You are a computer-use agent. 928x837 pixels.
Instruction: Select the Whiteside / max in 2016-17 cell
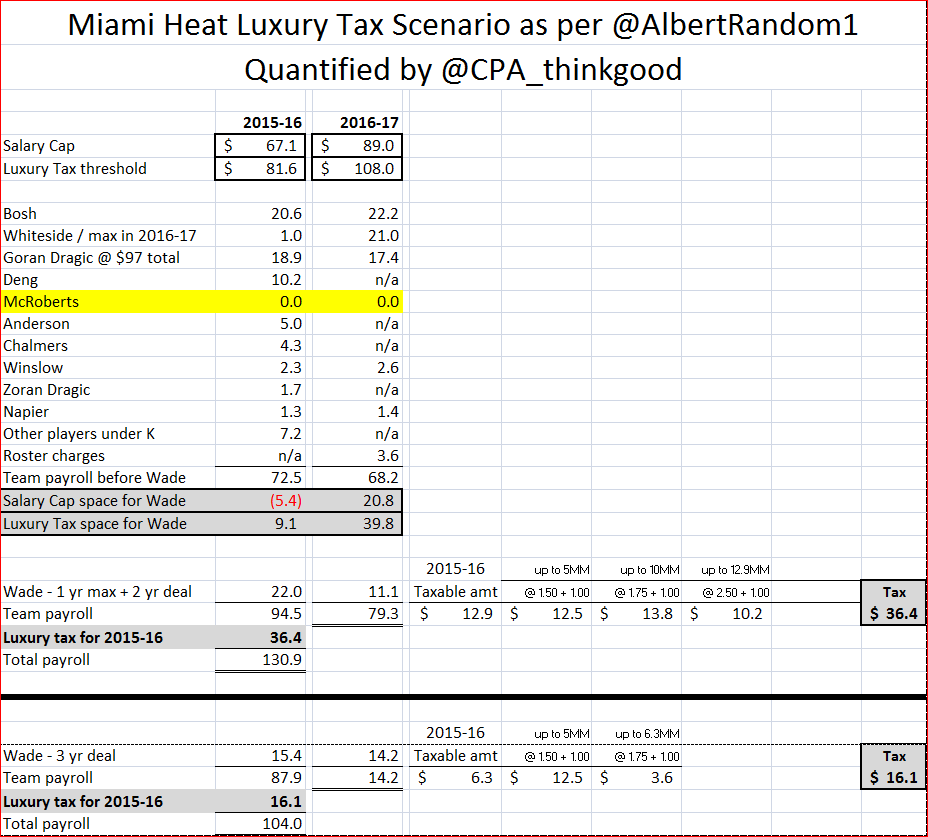pyautogui.click(x=108, y=236)
